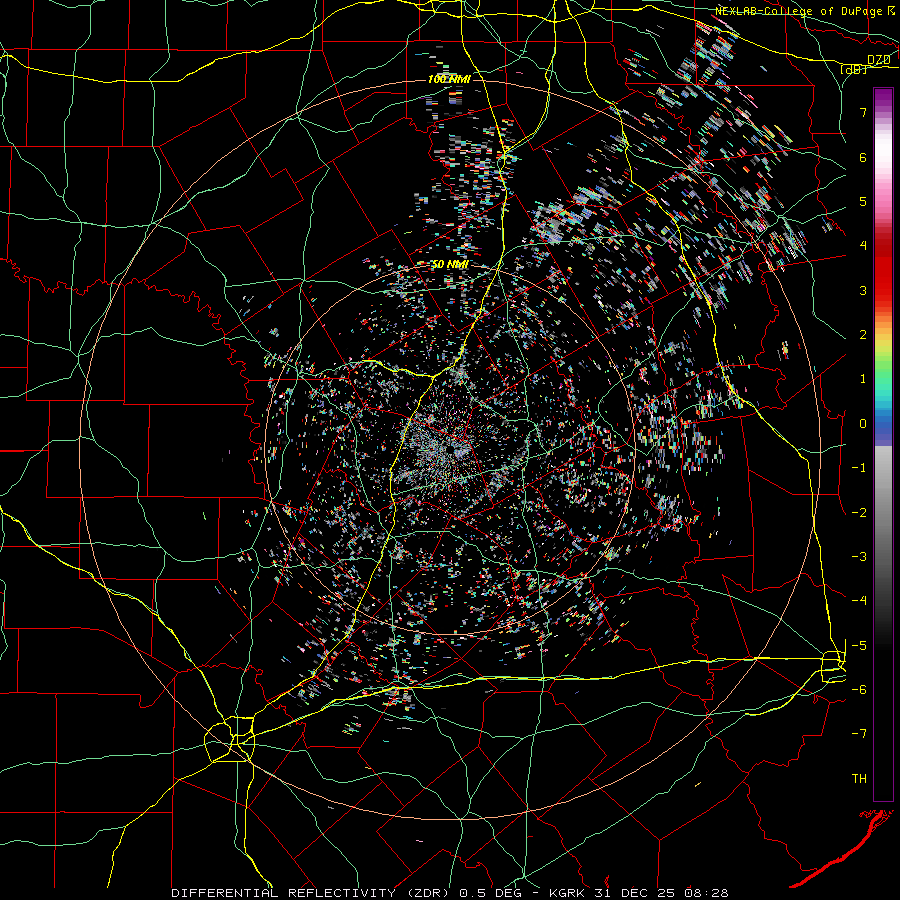
Task: Click the -5 value on the legend
Action: 859,646
